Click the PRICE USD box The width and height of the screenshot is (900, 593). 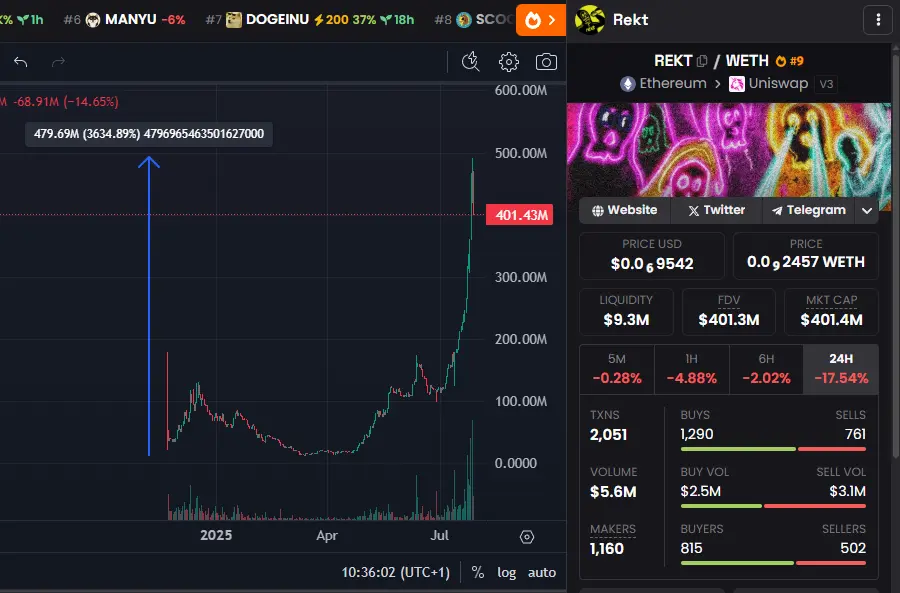click(x=652, y=255)
